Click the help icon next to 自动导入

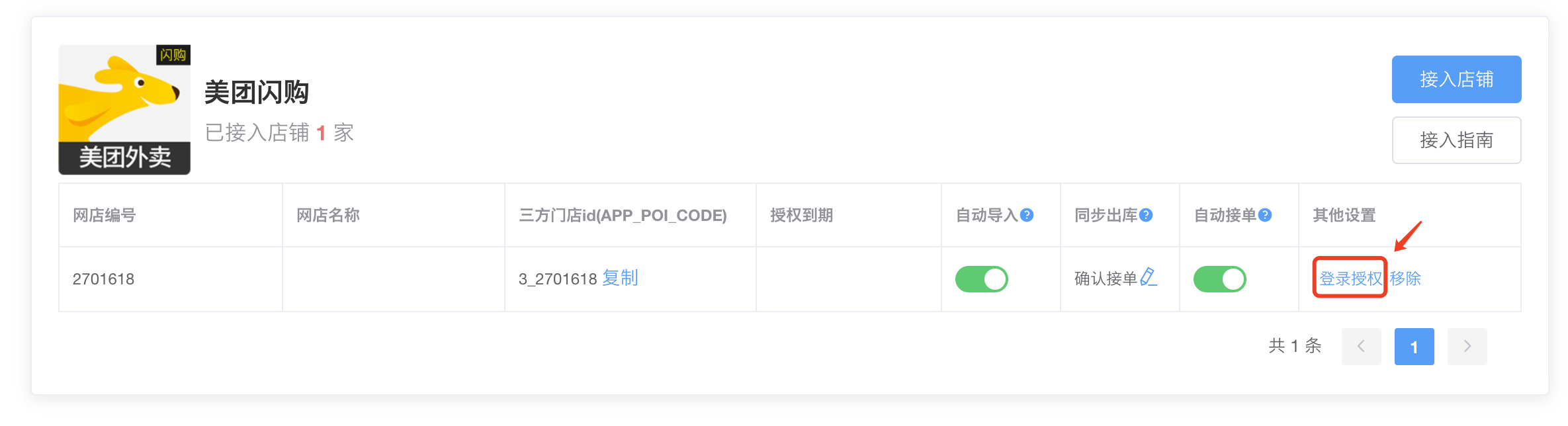[1027, 215]
